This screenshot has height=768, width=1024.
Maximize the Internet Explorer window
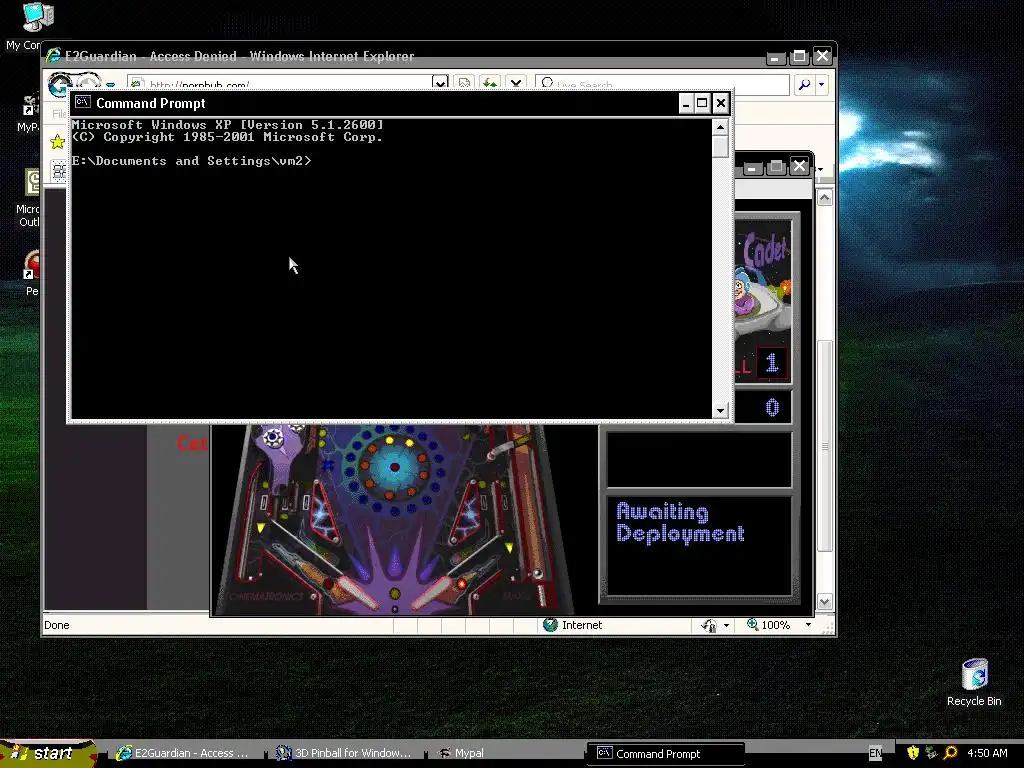tap(799, 57)
